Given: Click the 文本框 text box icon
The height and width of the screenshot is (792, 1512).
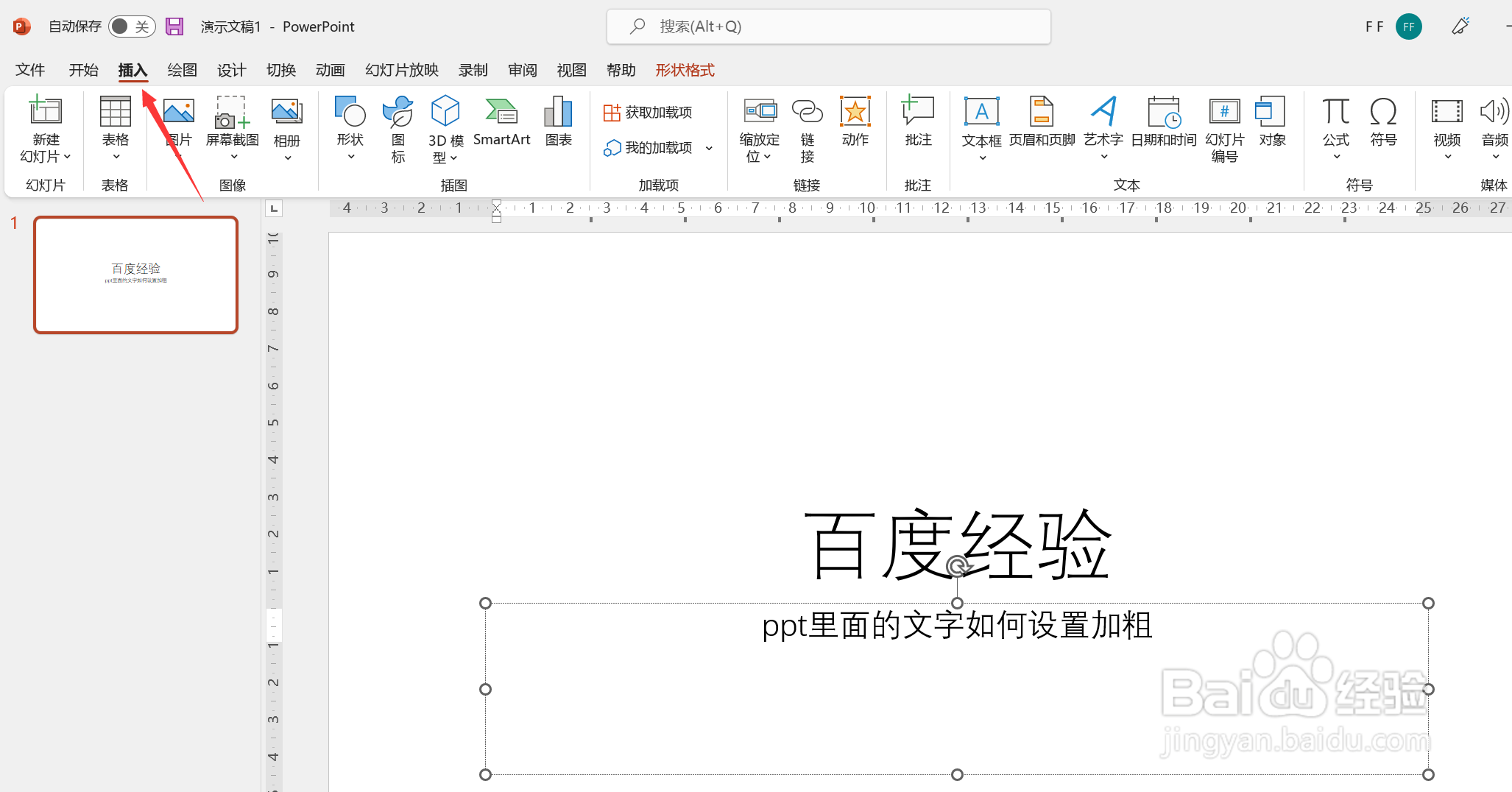Looking at the screenshot, I should point(982,111).
